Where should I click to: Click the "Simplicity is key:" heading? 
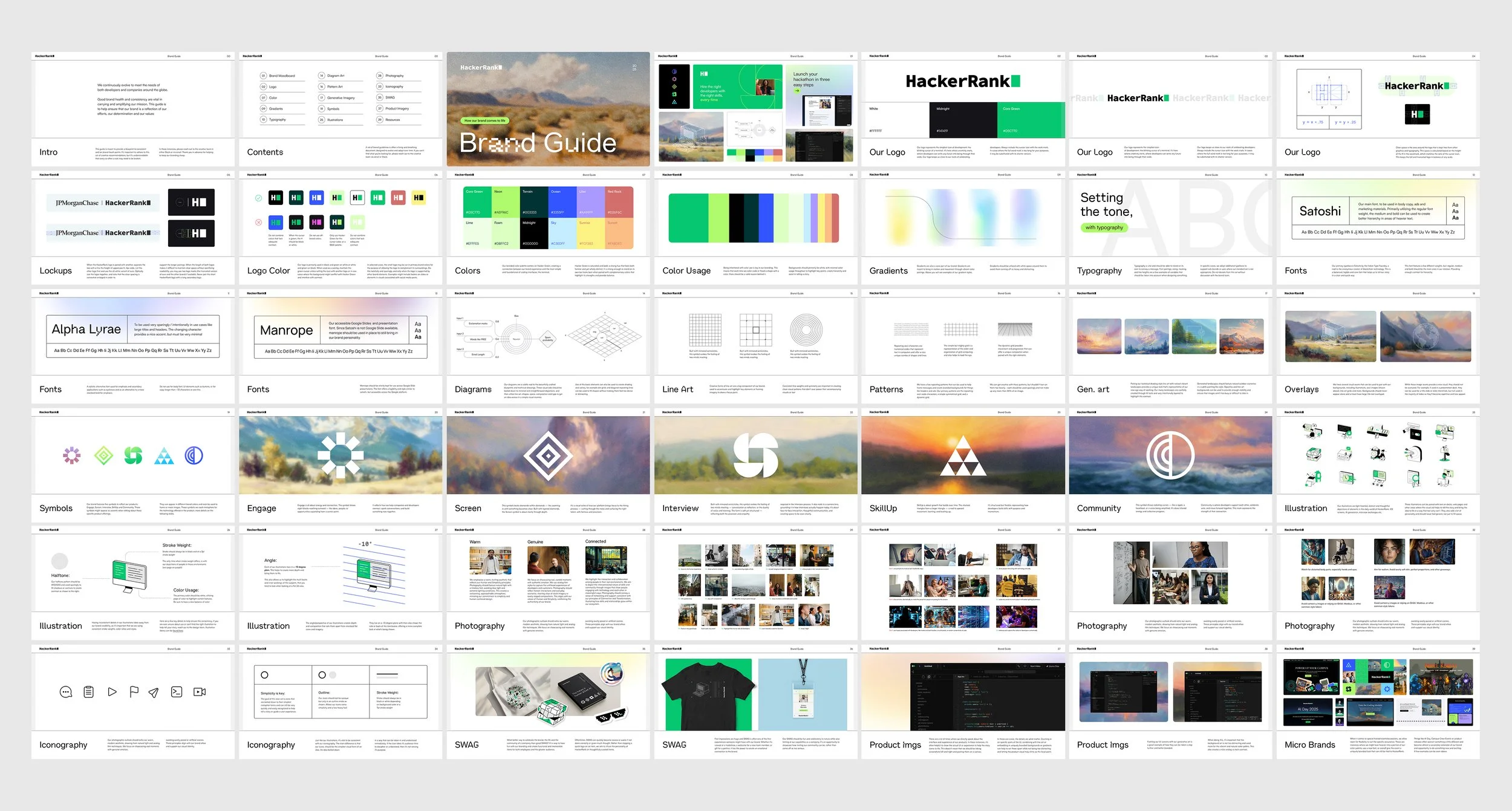click(273, 693)
